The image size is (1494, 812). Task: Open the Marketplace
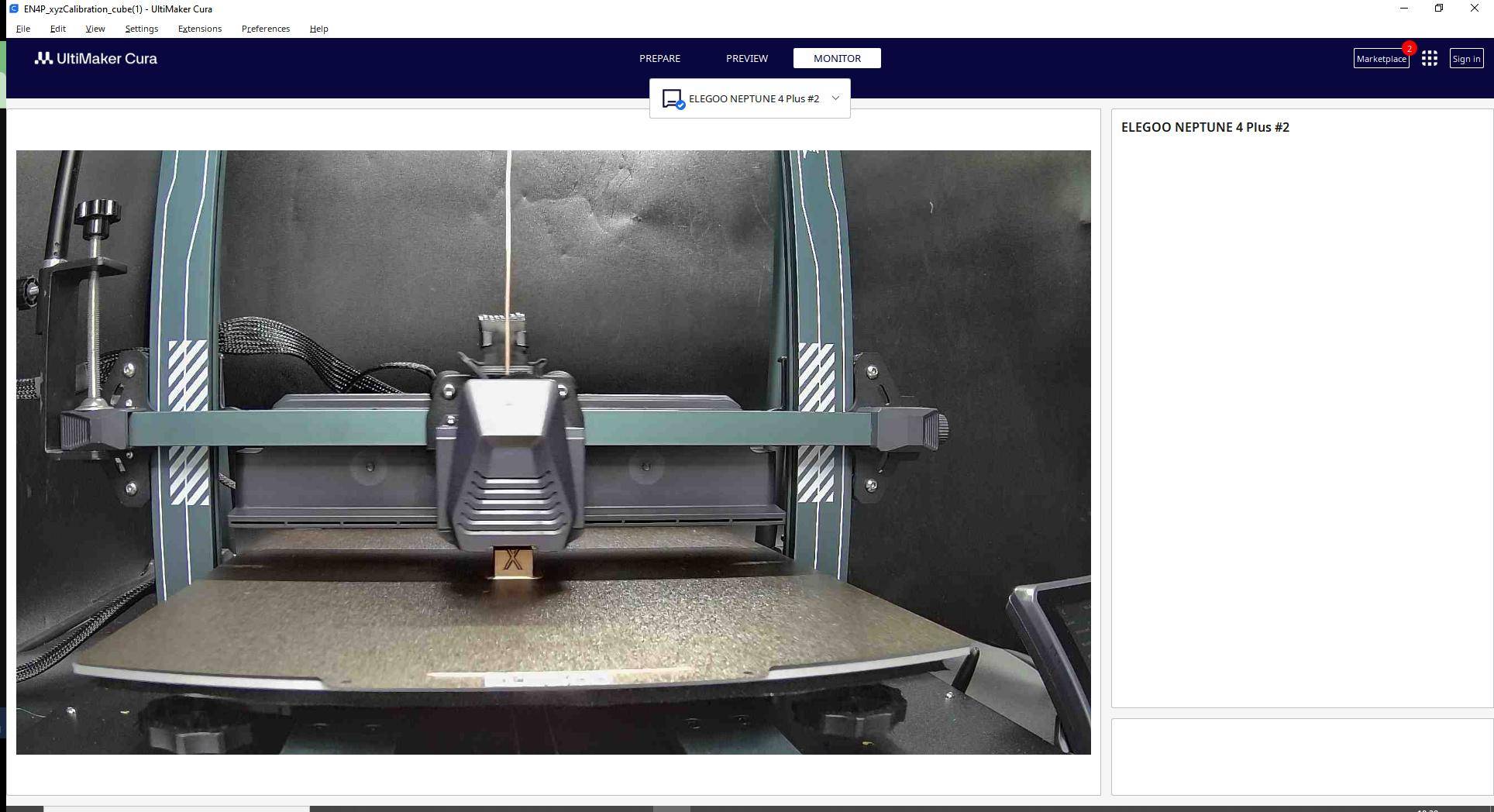1381,59
